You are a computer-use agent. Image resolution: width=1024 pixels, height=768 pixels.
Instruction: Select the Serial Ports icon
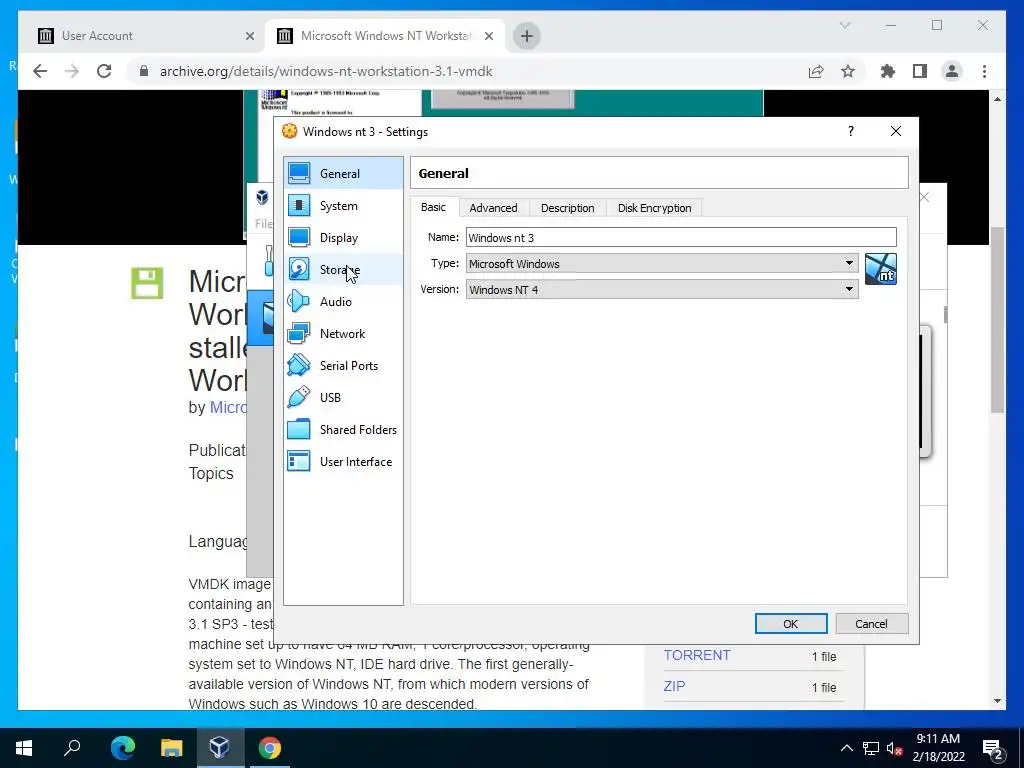coord(299,365)
